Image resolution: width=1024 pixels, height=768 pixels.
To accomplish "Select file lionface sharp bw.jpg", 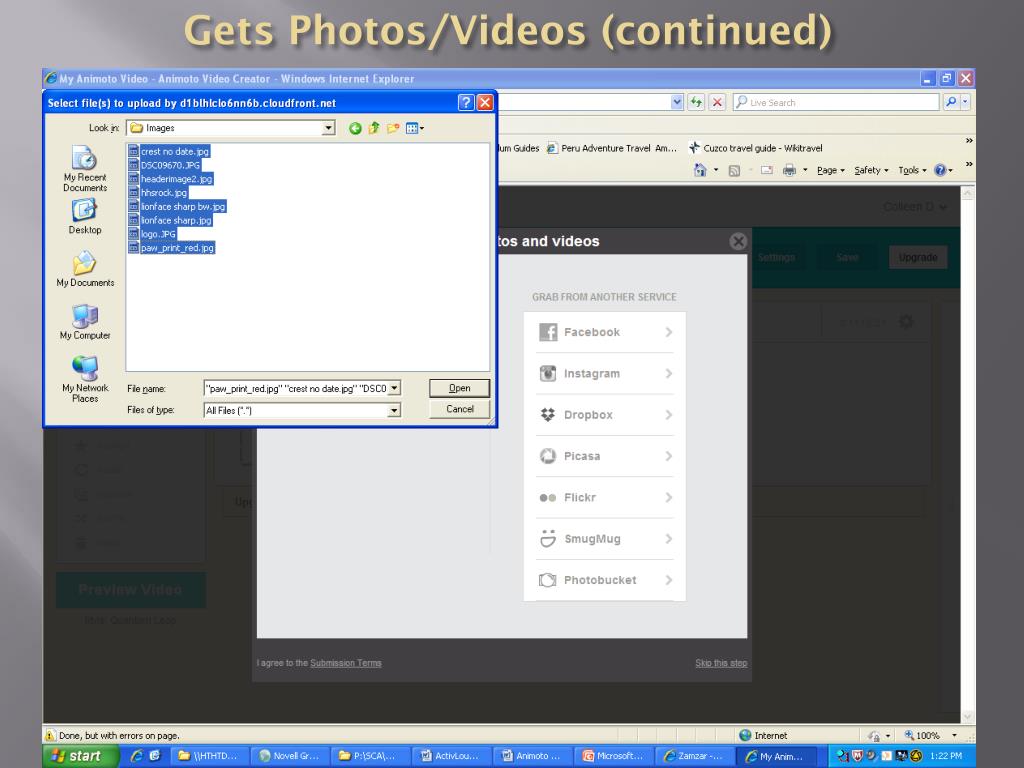I will (x=178, y=206).
